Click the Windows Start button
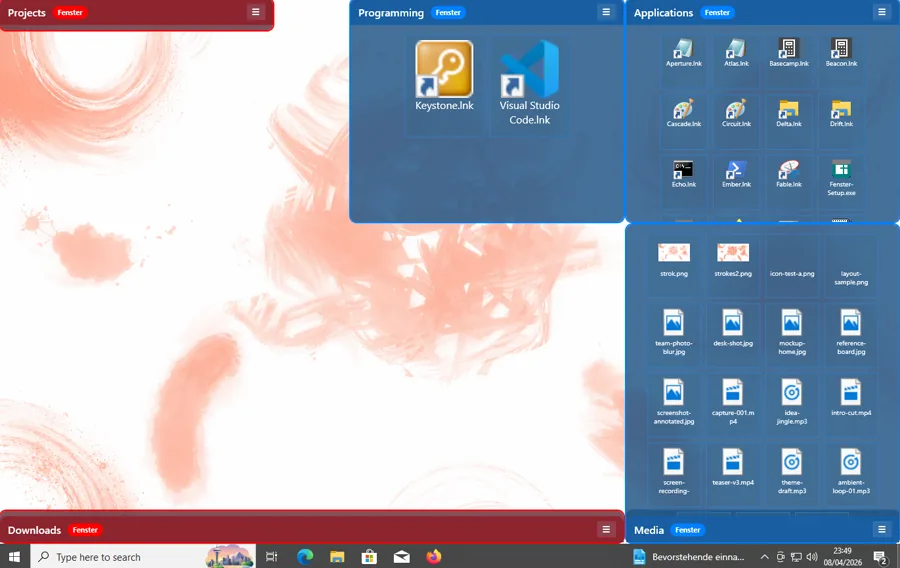This screenshot has height=568, width=900. point(15,557)
